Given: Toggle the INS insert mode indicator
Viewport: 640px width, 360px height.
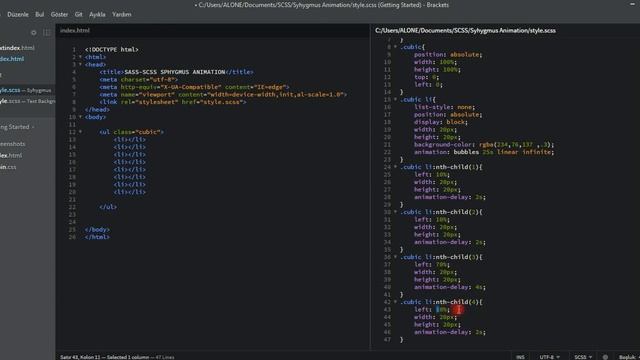Looking at the screenshot, I should pos(520,357).
